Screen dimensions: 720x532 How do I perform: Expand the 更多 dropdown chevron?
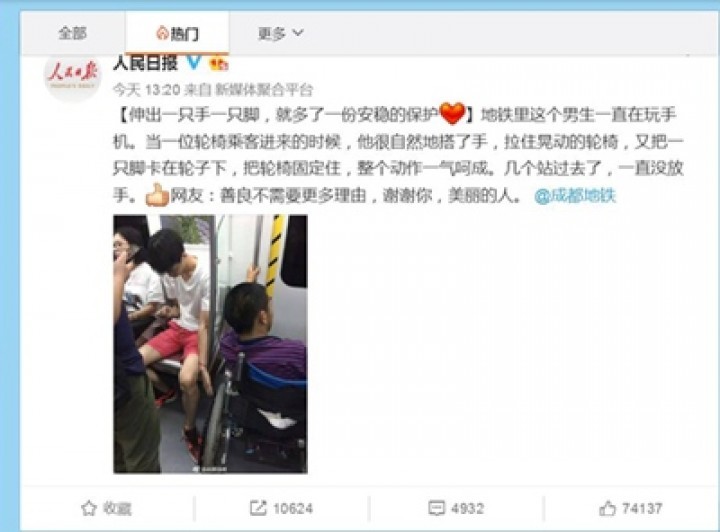click(x=298, y=33)
